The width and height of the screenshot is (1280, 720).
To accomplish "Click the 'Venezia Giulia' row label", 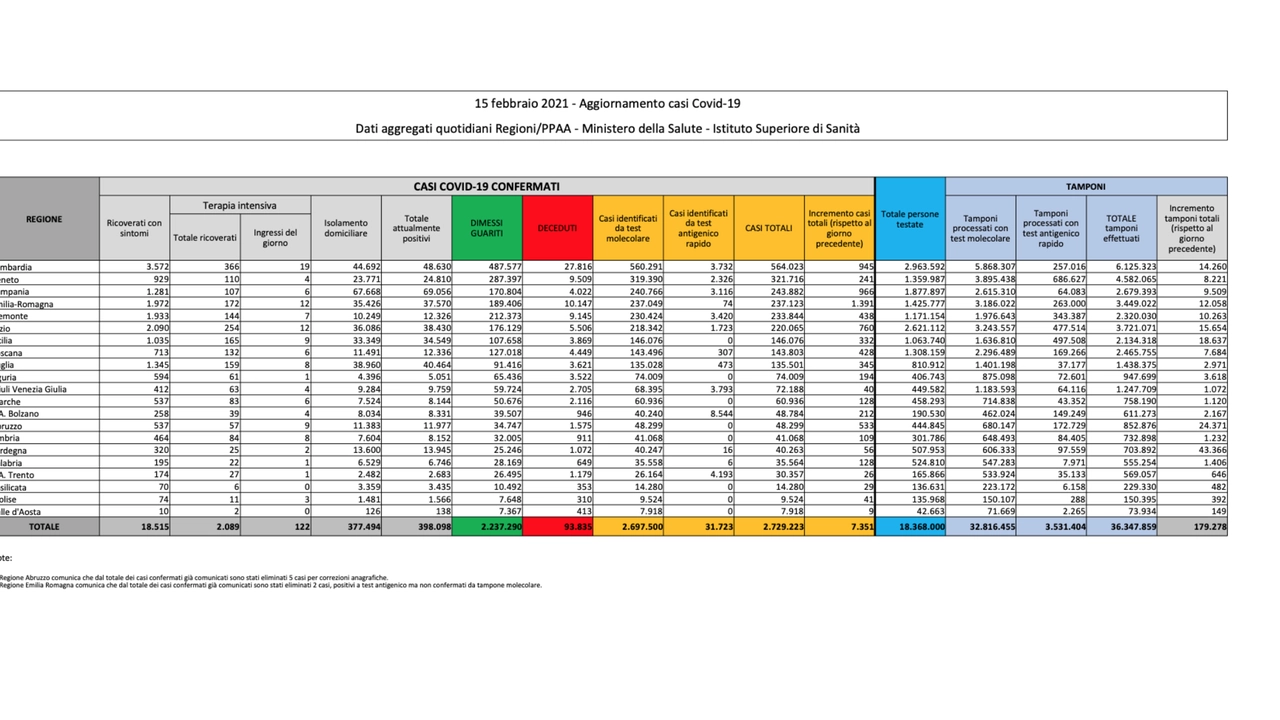I will click(34, 389).
